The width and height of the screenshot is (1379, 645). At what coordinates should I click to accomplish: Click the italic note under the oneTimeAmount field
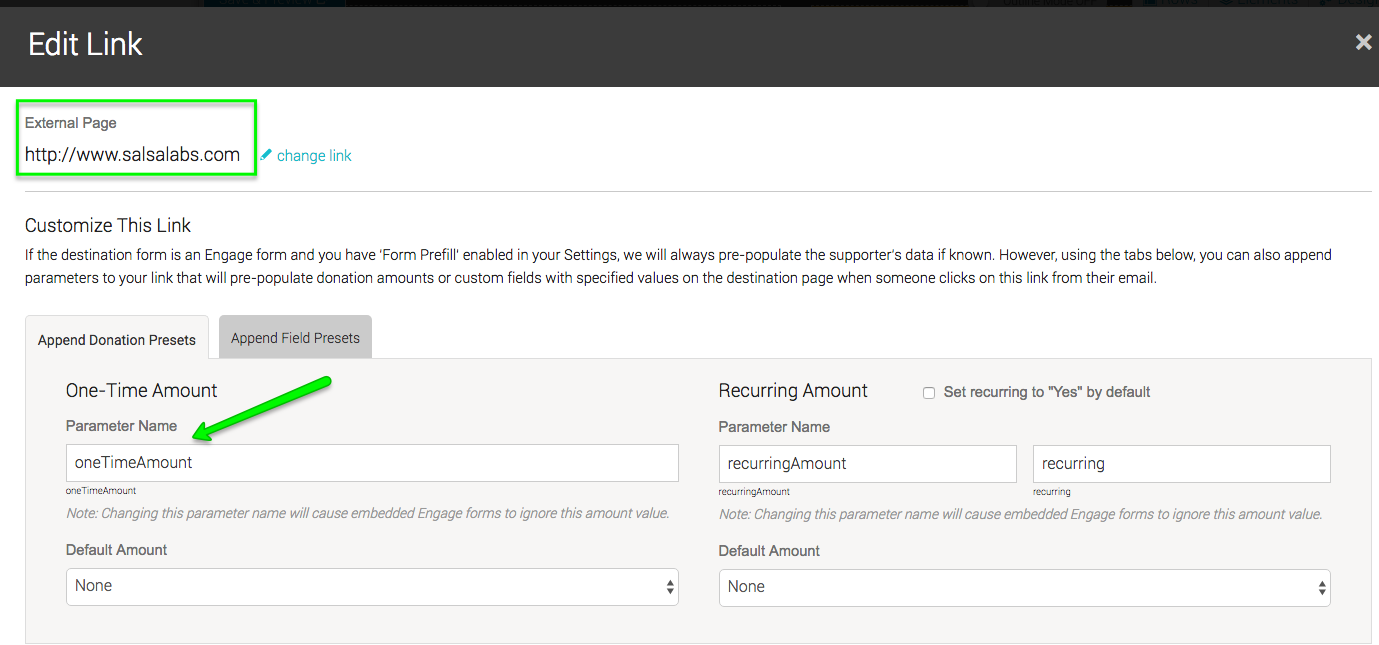pos(367,513)
